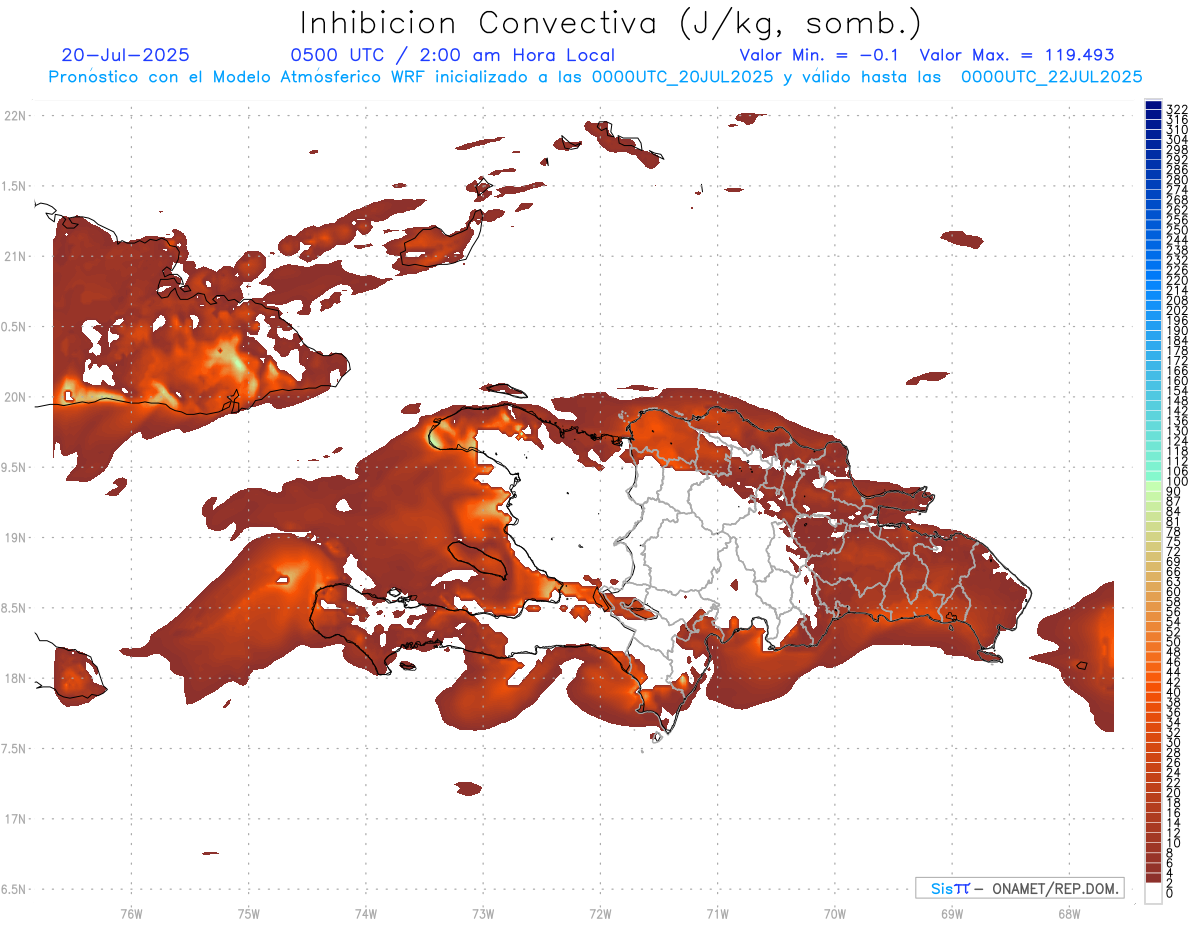
Task: Click the '18N' latitude label
Action: 15,678
